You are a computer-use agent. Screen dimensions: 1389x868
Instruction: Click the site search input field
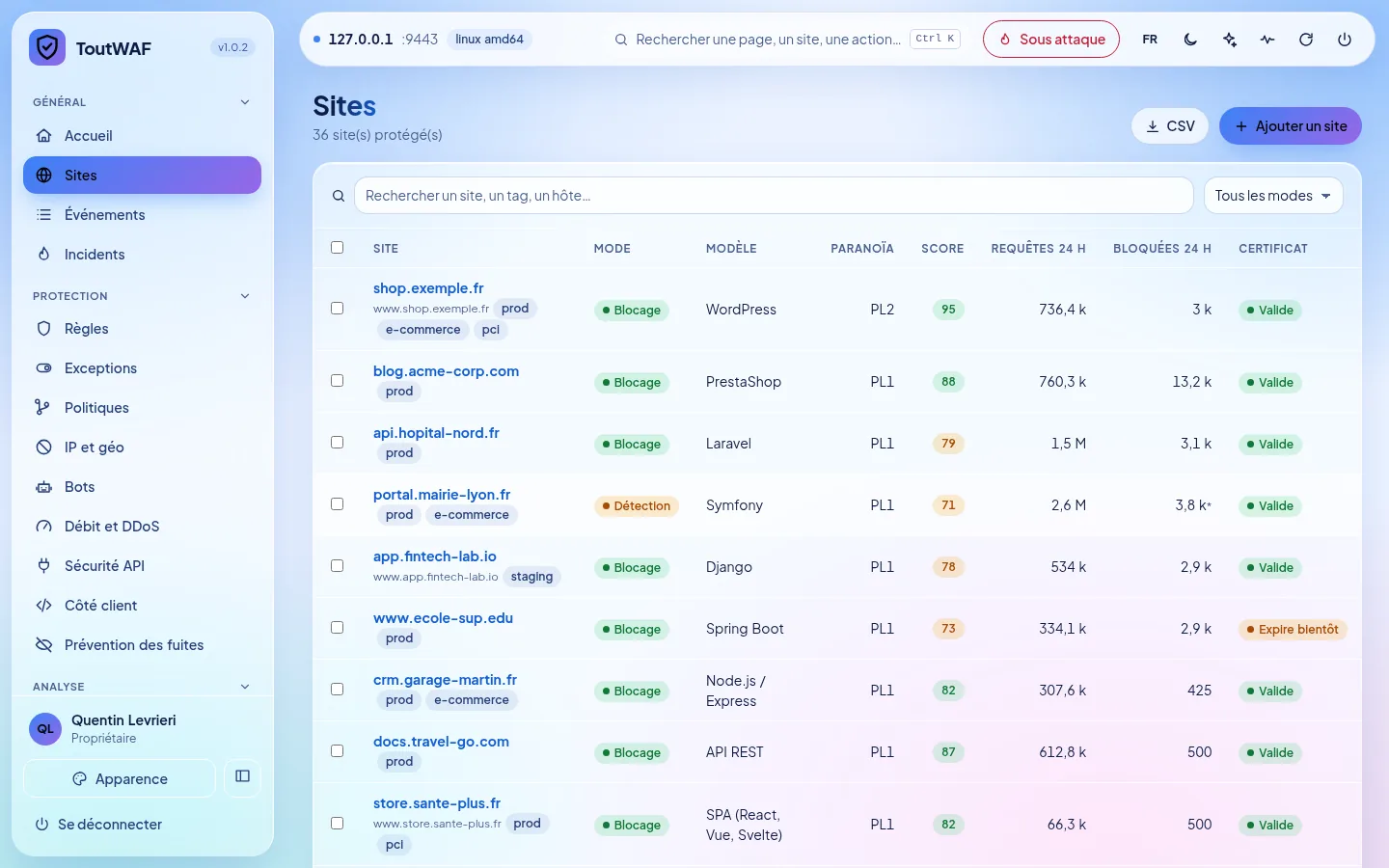pos(774,196)
